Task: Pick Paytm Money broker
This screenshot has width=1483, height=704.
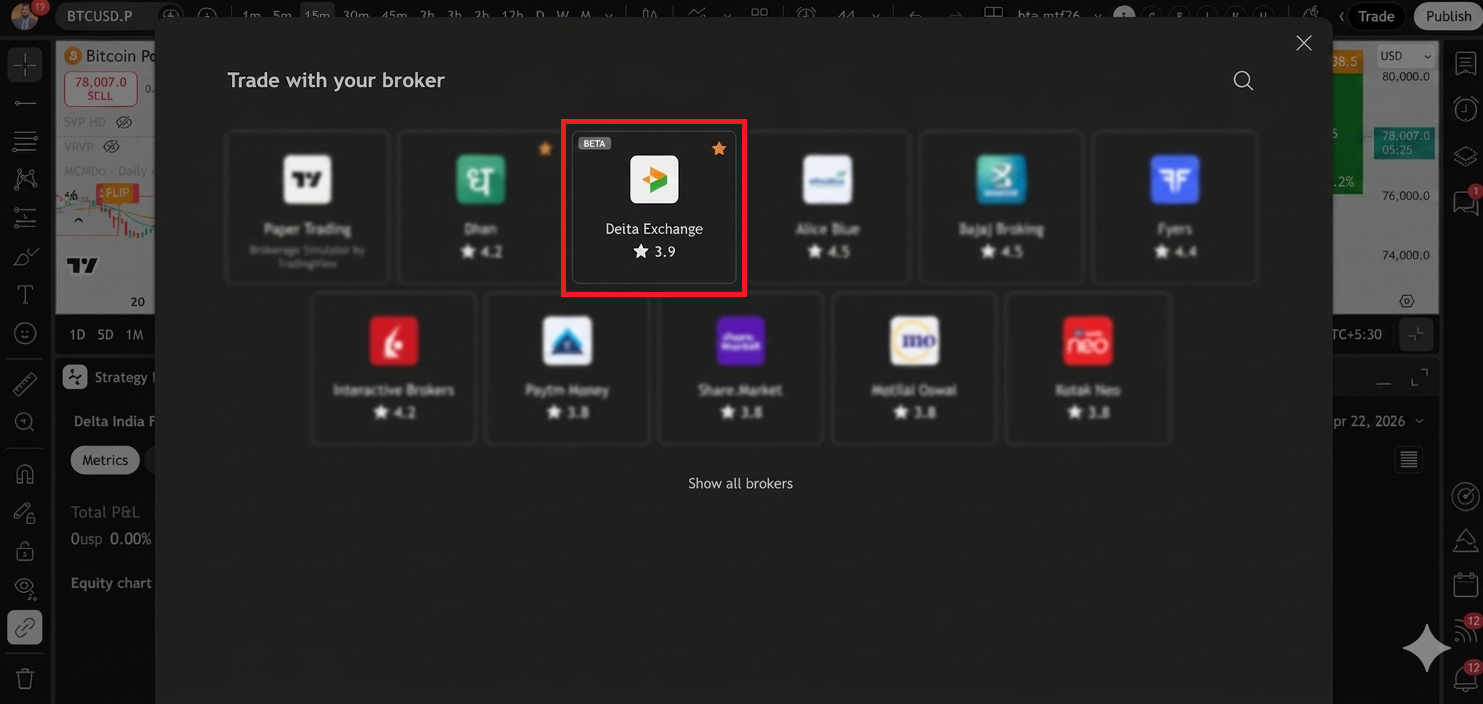Action: 567,368
